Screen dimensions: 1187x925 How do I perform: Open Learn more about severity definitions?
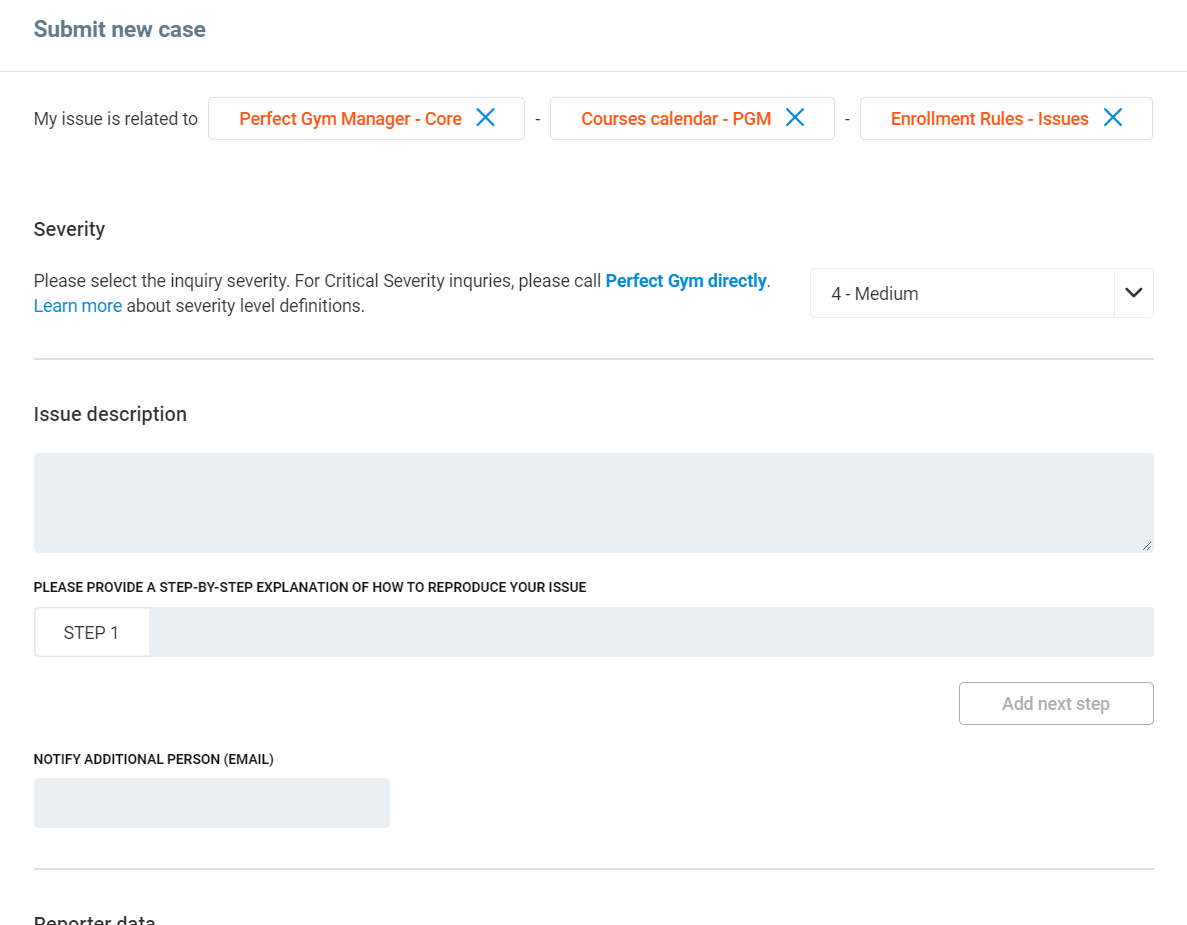78,306
